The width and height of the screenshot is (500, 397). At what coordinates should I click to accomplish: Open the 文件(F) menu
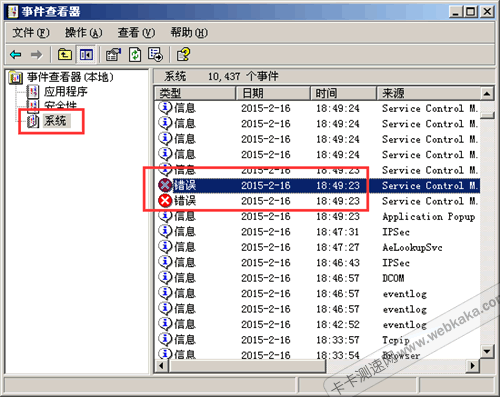click(x=31, y=33)
